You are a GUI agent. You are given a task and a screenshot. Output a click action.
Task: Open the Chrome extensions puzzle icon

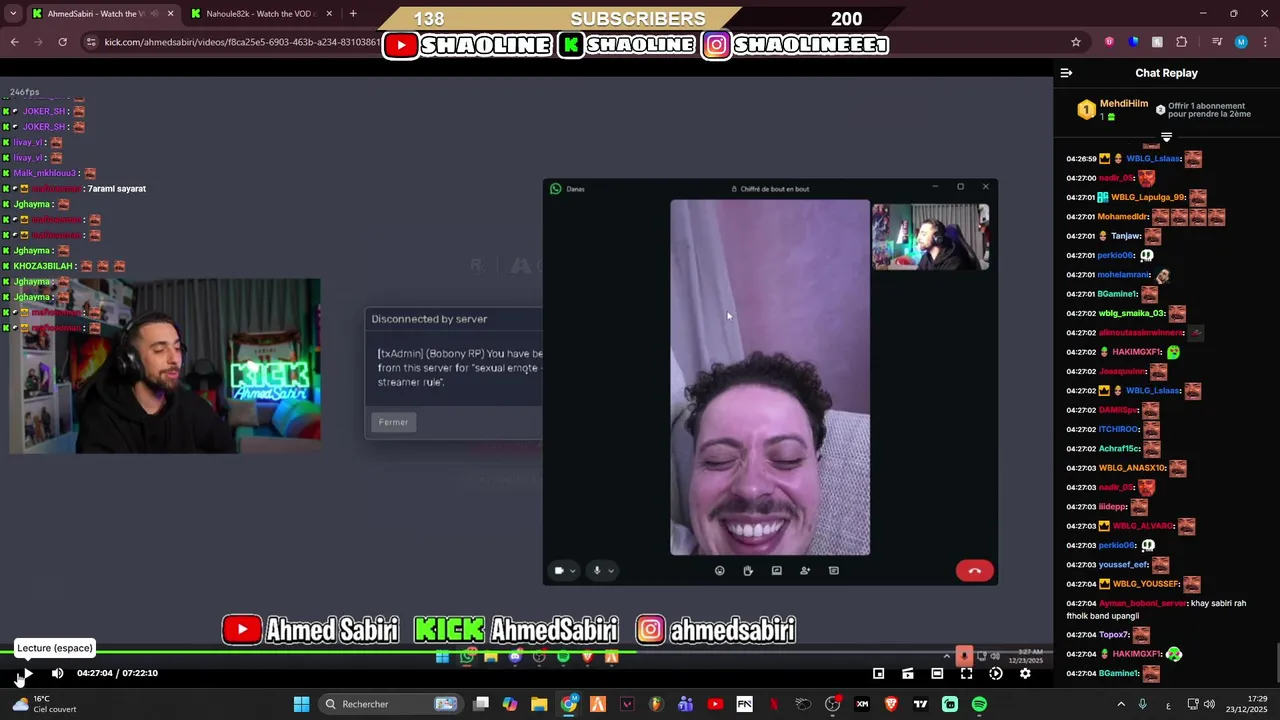tap(1181, 42)
